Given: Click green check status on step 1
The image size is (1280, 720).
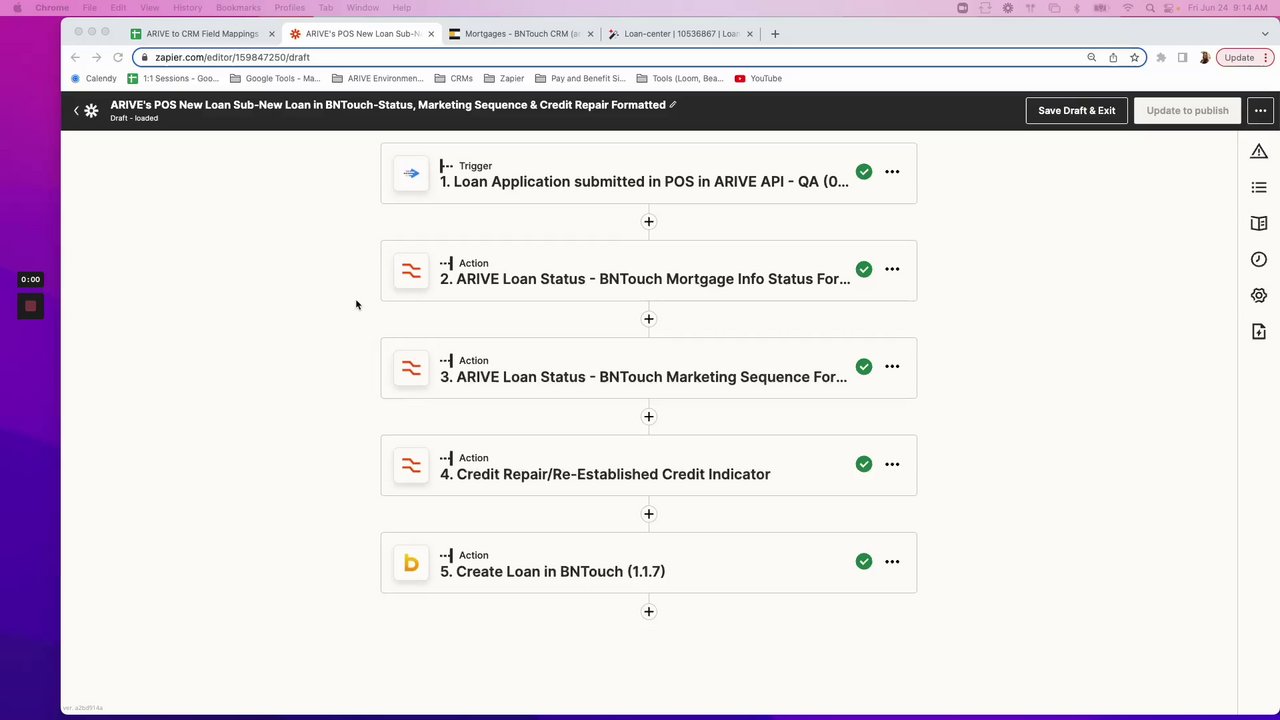Looking at the screenshot, I should click(864, 172).
